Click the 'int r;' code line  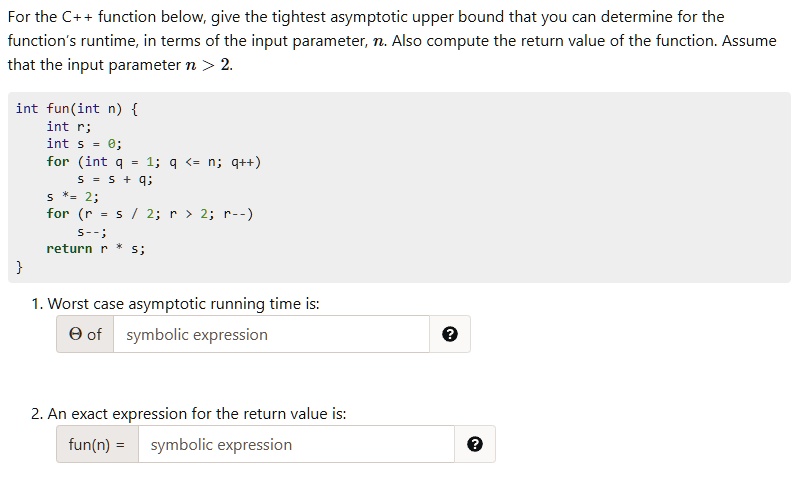point(69,126)
